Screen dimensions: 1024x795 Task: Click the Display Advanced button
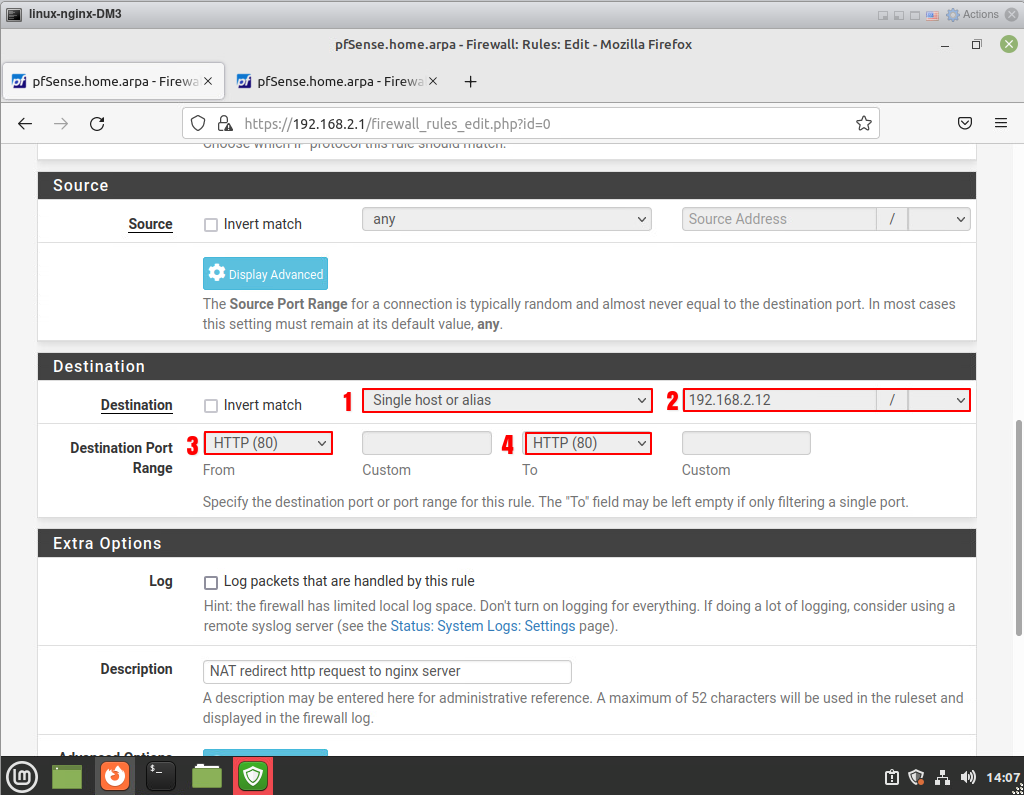click(265, 274)
